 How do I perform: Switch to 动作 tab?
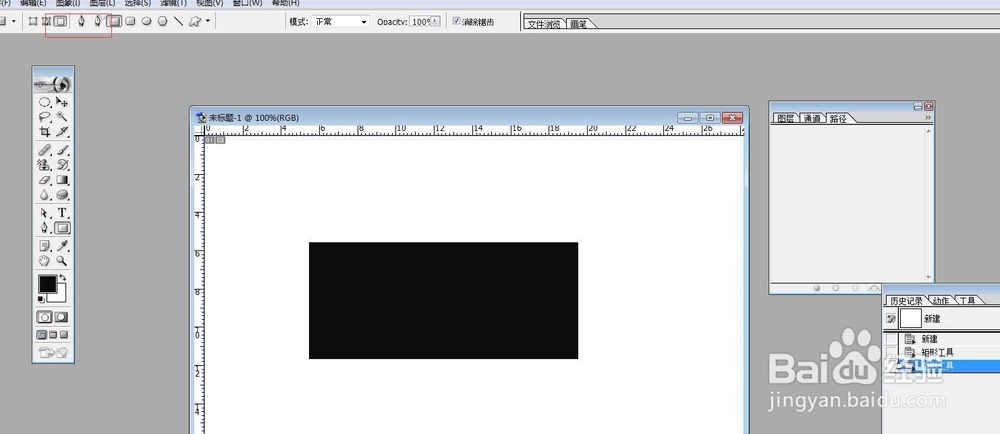click(941, 301)
